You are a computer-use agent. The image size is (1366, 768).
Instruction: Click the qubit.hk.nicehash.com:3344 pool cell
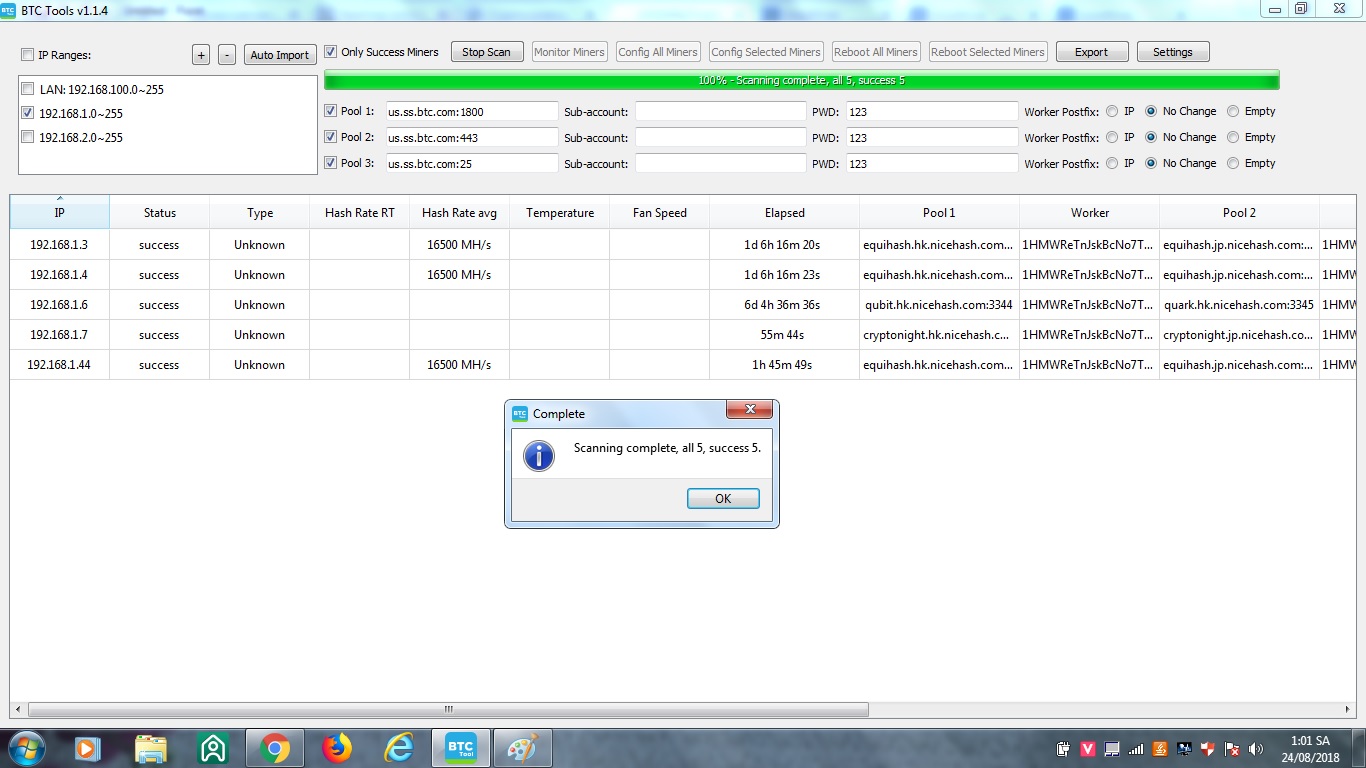pos(939,305)
